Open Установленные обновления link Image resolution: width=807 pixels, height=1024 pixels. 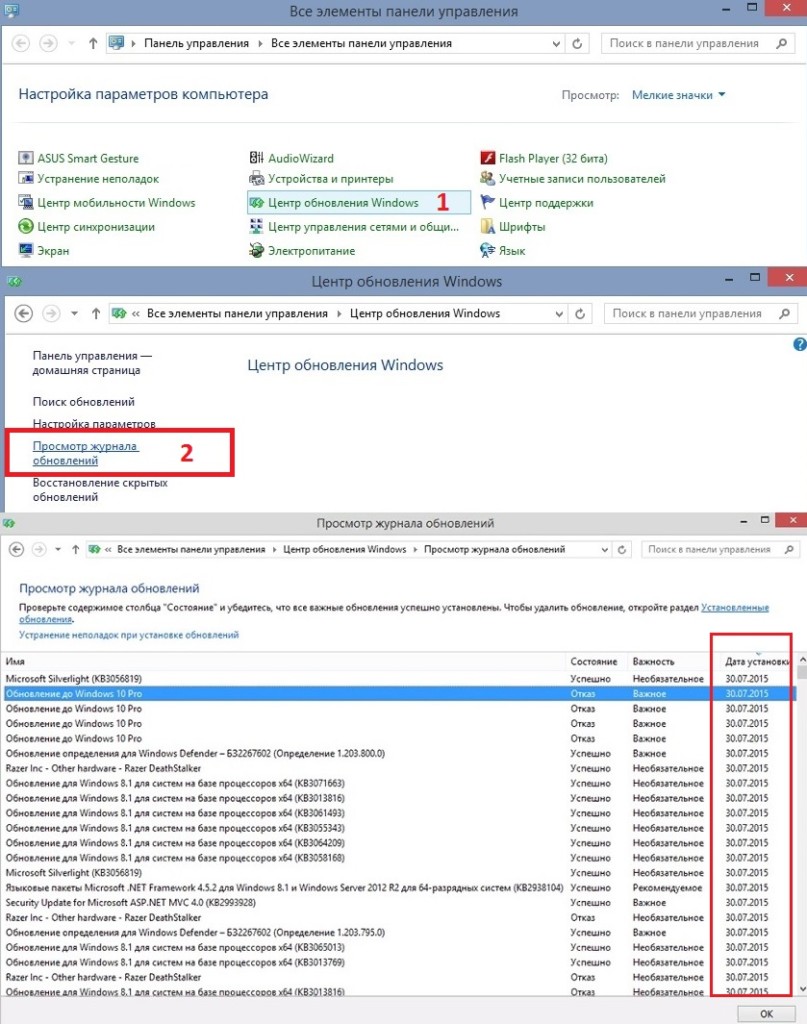[x=735, y=607]
